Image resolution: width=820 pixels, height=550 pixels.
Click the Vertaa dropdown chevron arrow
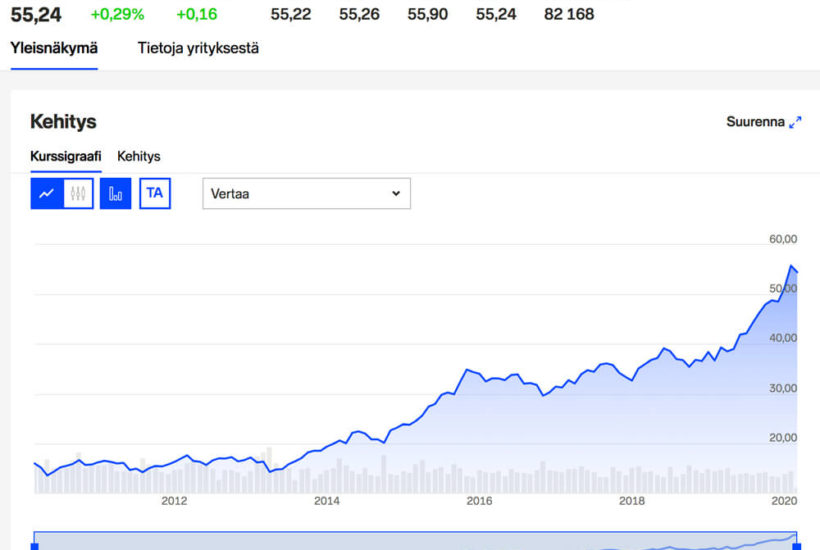[x=396, y=193]
